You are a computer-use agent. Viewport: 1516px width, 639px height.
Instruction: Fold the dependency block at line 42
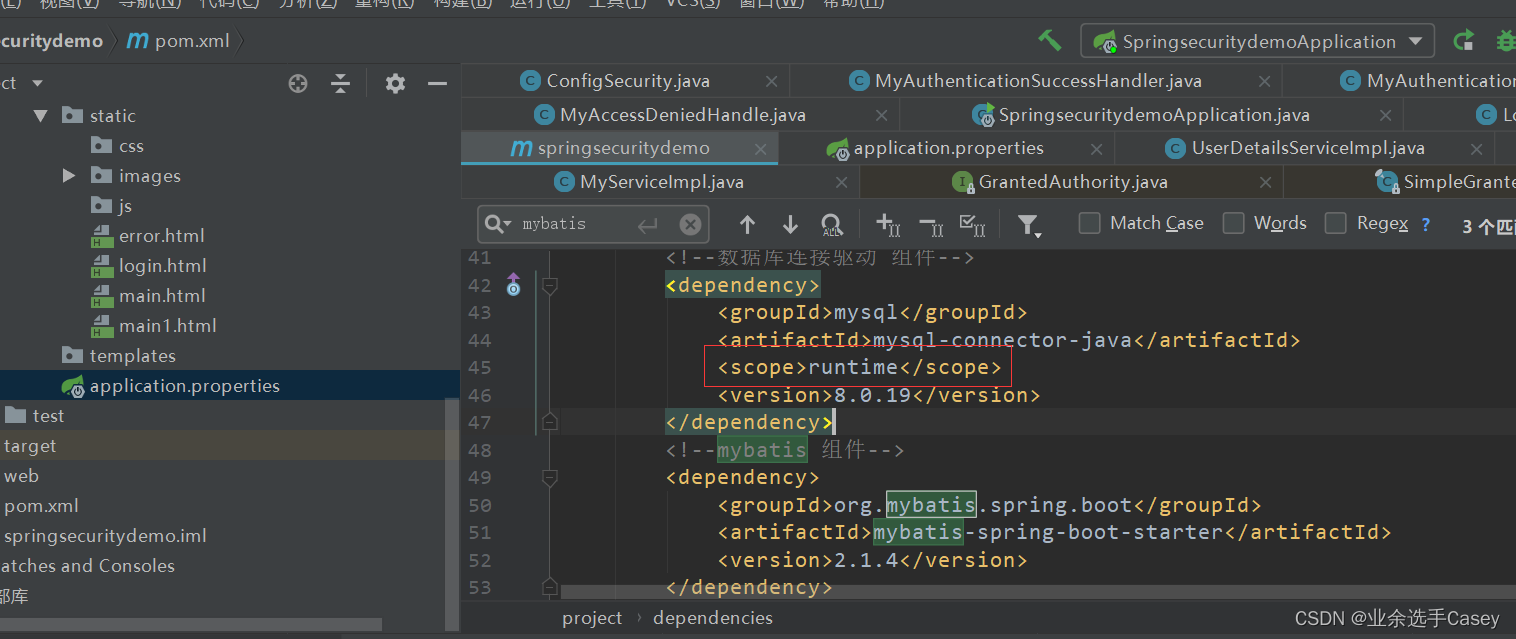(x=549, y=285)
